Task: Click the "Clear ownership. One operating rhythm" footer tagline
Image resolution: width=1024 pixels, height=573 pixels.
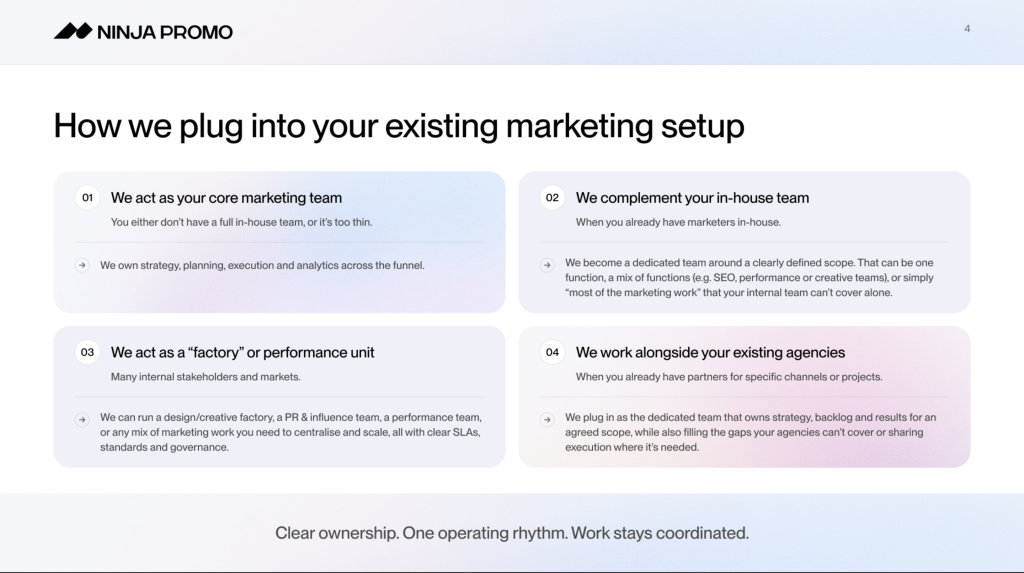Action: point(511,533)
